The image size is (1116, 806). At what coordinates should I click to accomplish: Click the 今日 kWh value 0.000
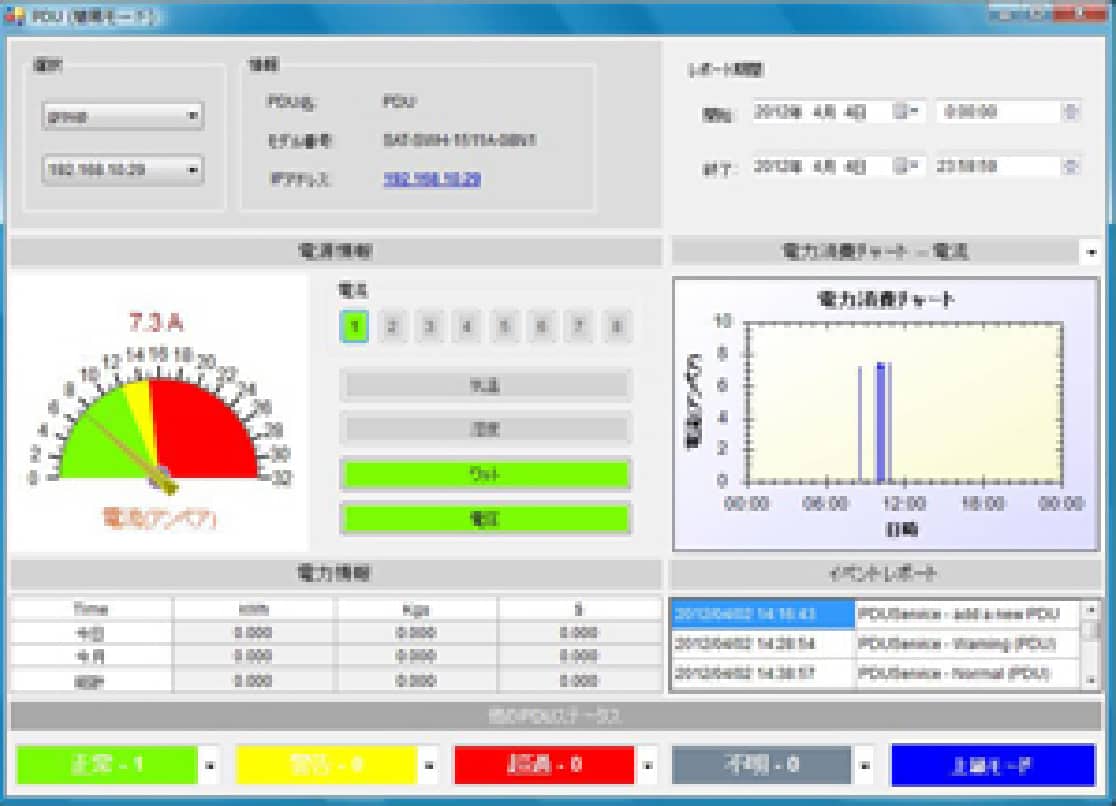click(253, 633)
